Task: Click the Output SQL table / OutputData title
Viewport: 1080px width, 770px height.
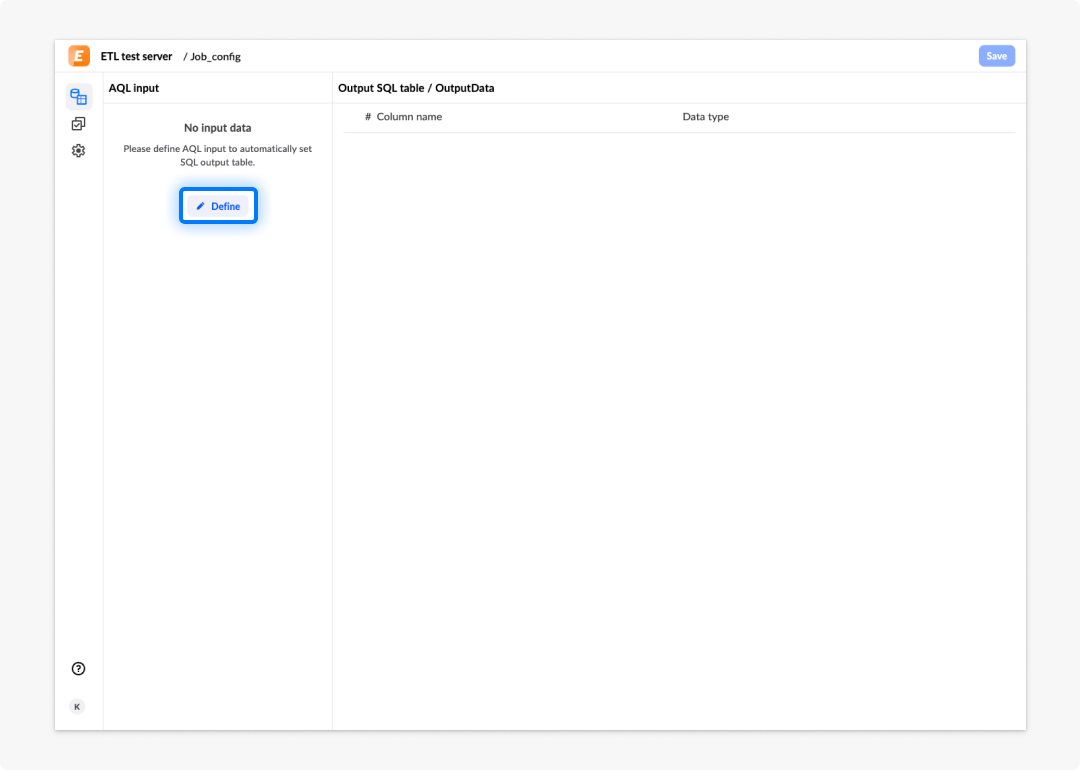Action: (x=416, y=88)
